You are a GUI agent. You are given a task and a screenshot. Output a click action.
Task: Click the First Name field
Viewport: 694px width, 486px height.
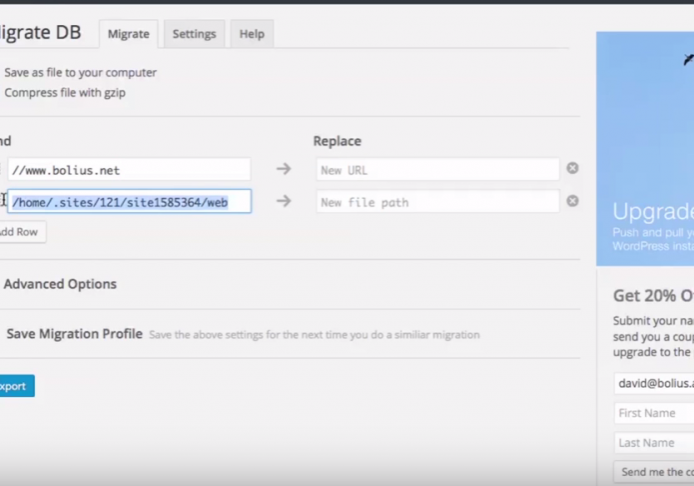(x=654, y=413)
